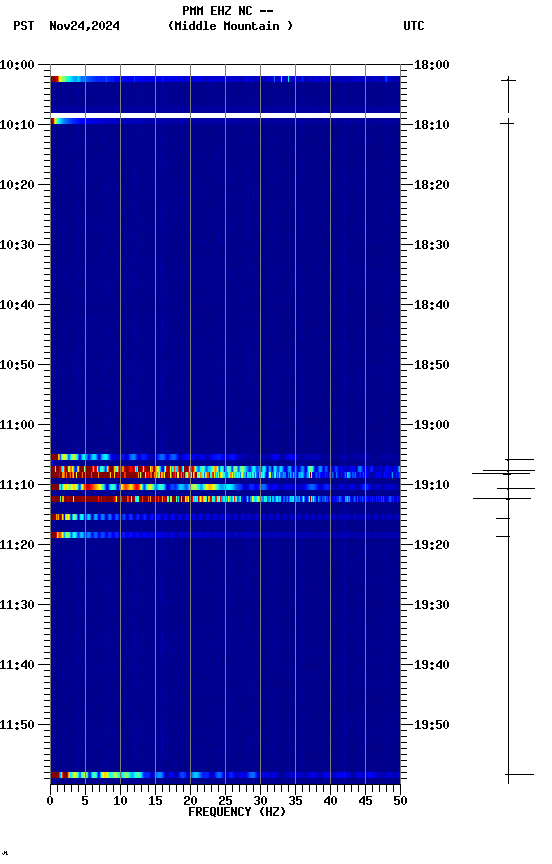Click the 19:20 UTC time label
552x864 pixels.
432,545
